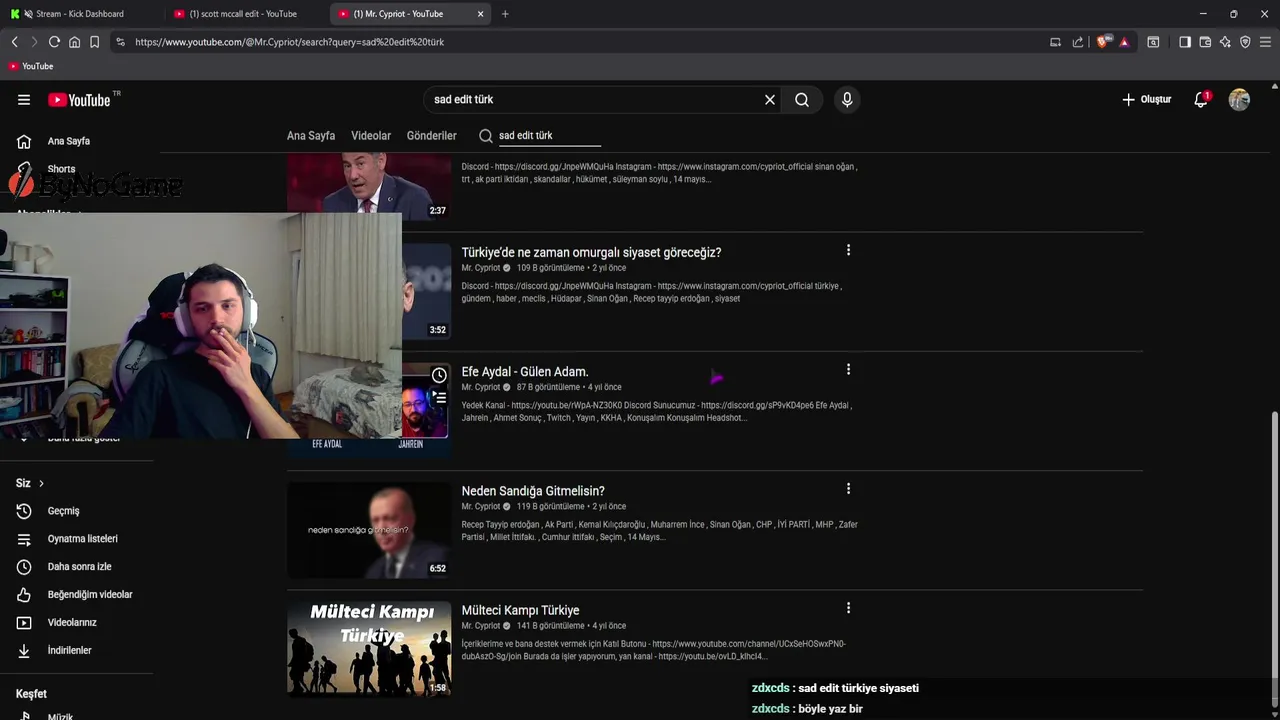1280x720 pixels.
Task: Click 'Neden Sandığa Gitmelisin?' thumbnail
Action: point(369,530)
